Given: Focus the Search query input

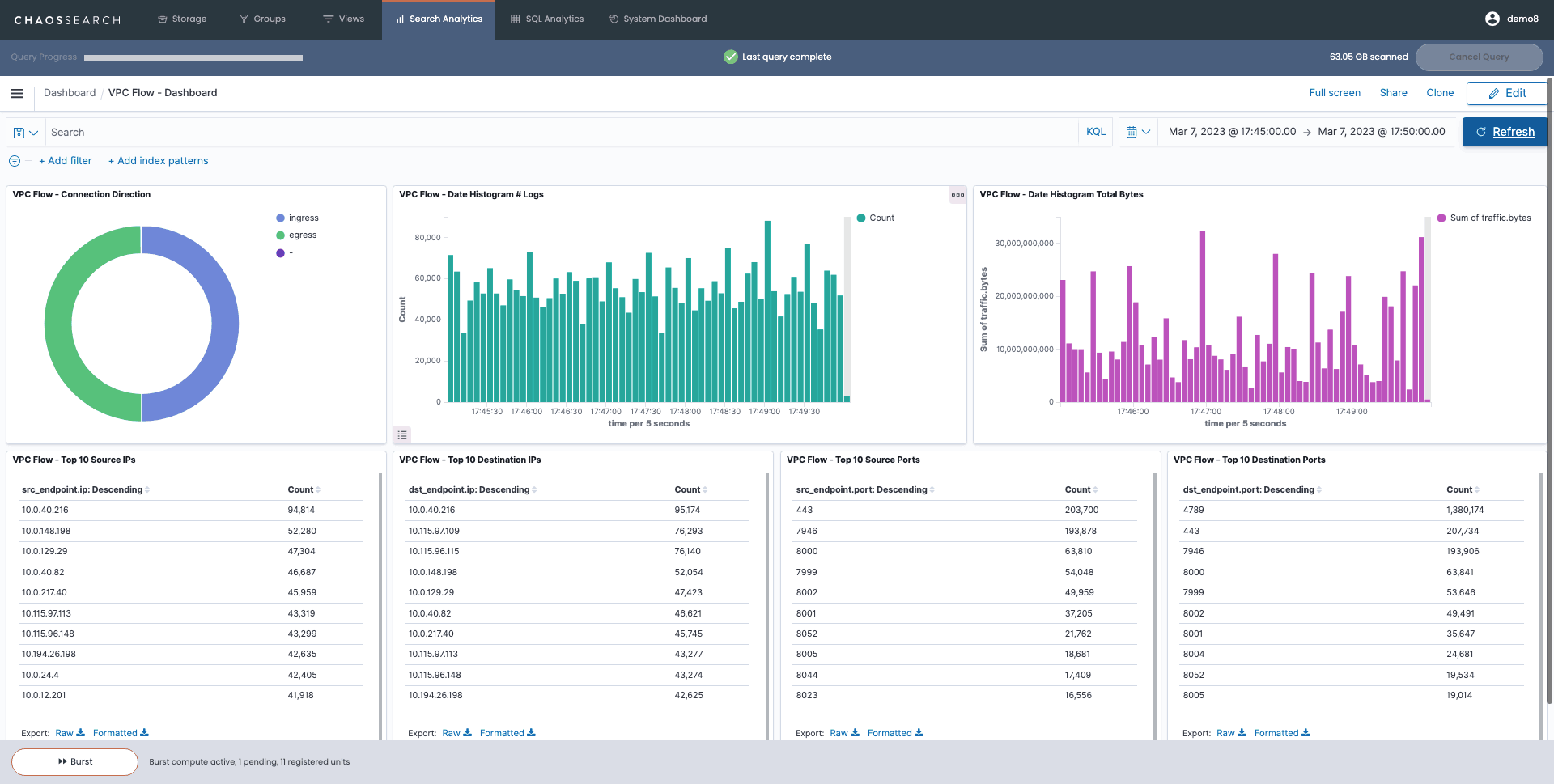Looking at the screenshot, I should click(x=562, y=133).
